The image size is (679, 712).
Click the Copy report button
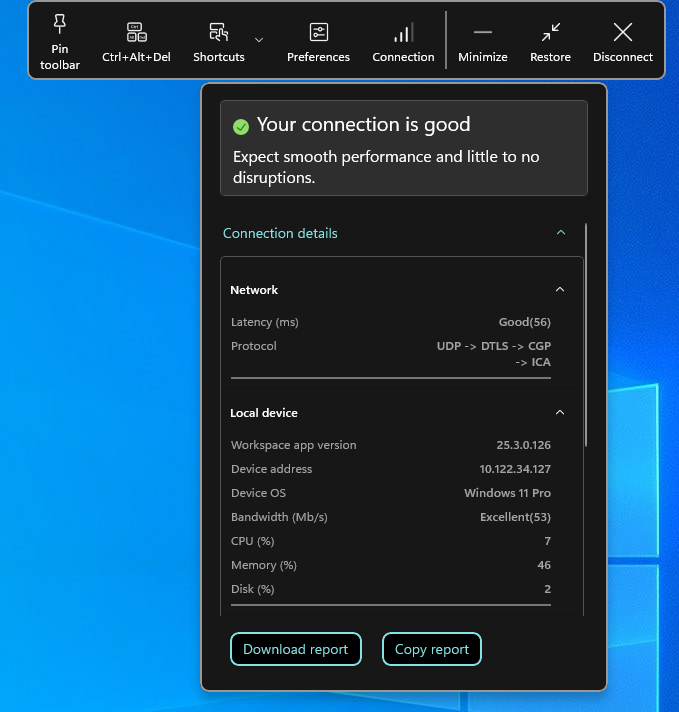[431, 649]
